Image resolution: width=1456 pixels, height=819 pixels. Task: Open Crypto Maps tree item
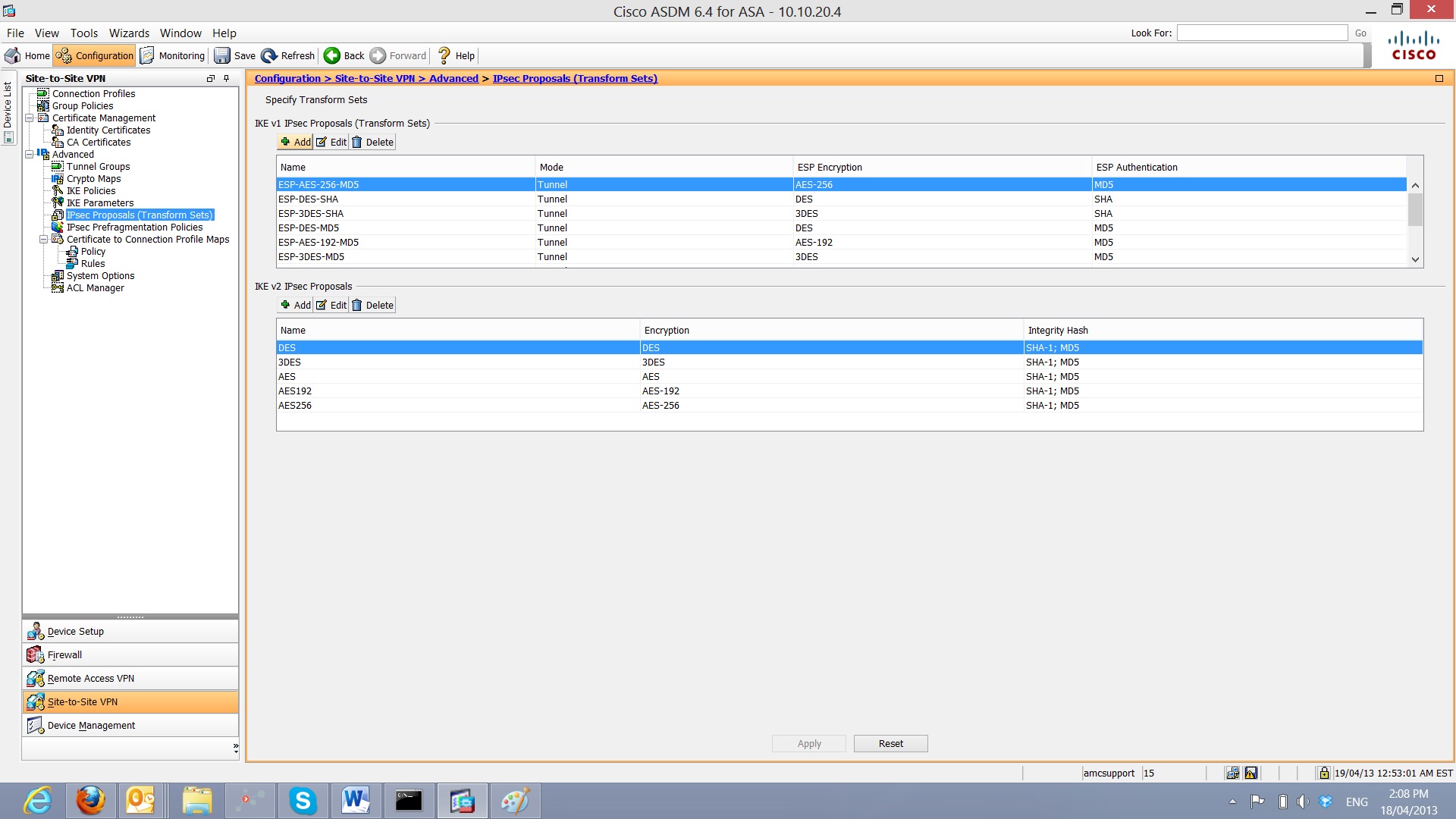click(x=93, y=178)
